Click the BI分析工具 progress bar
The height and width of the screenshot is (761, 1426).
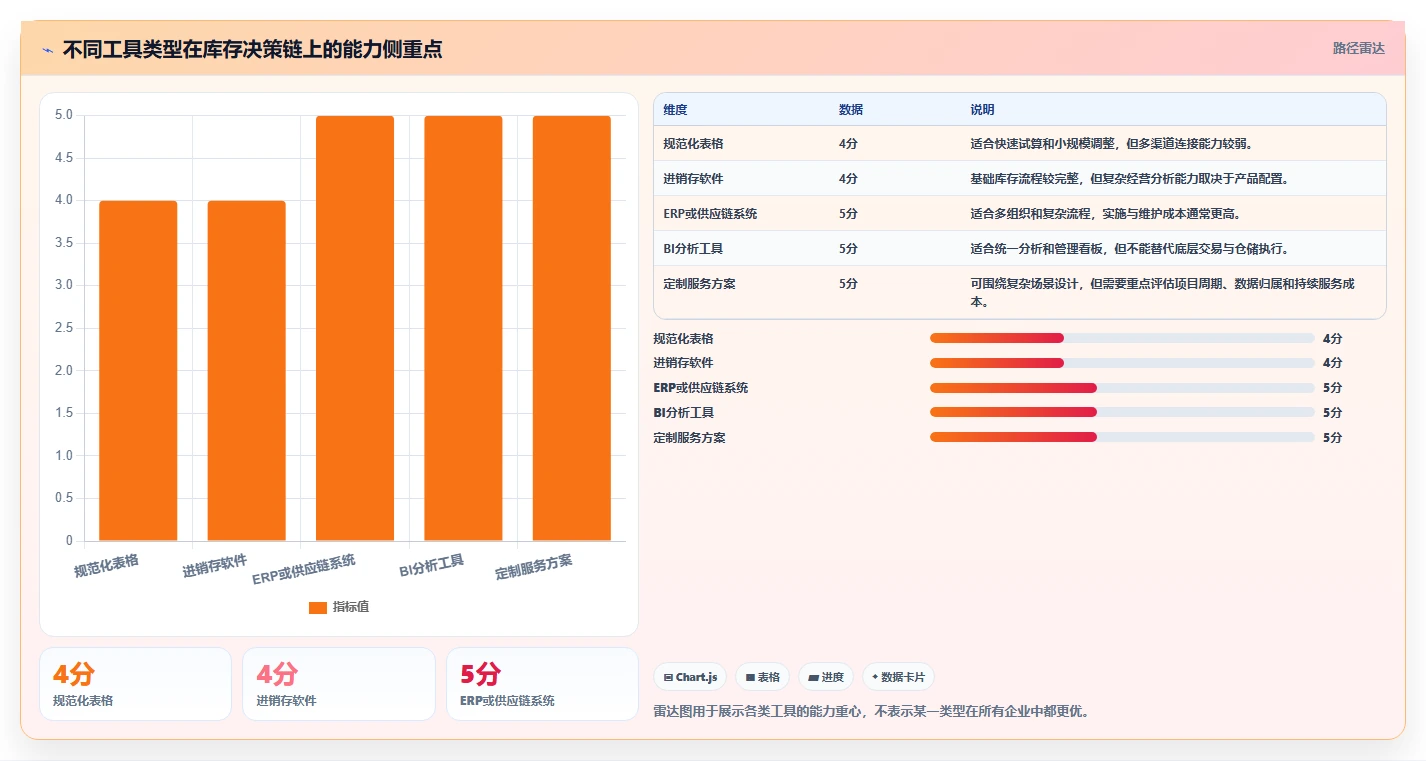(1122, 412)
